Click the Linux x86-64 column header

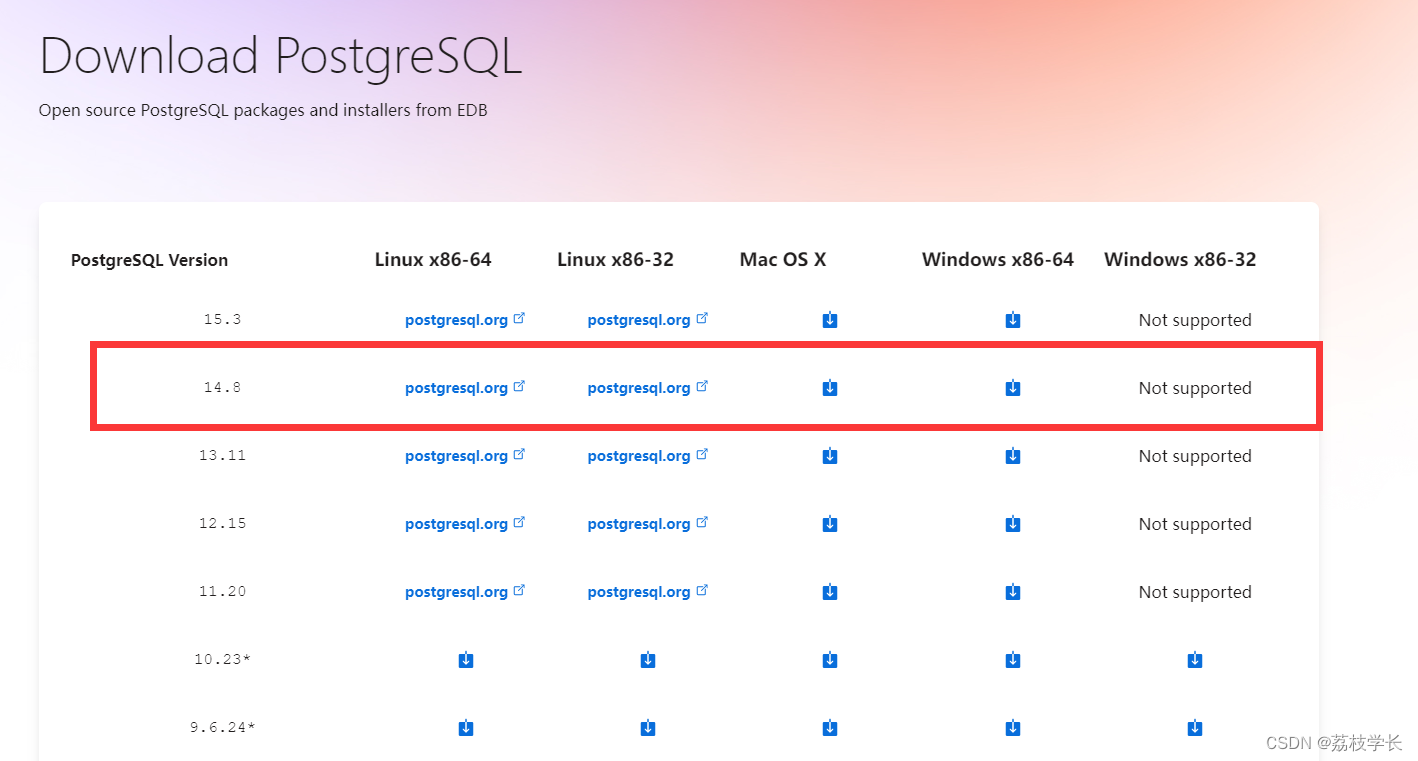pyautogui.click(x=433, y=260)
